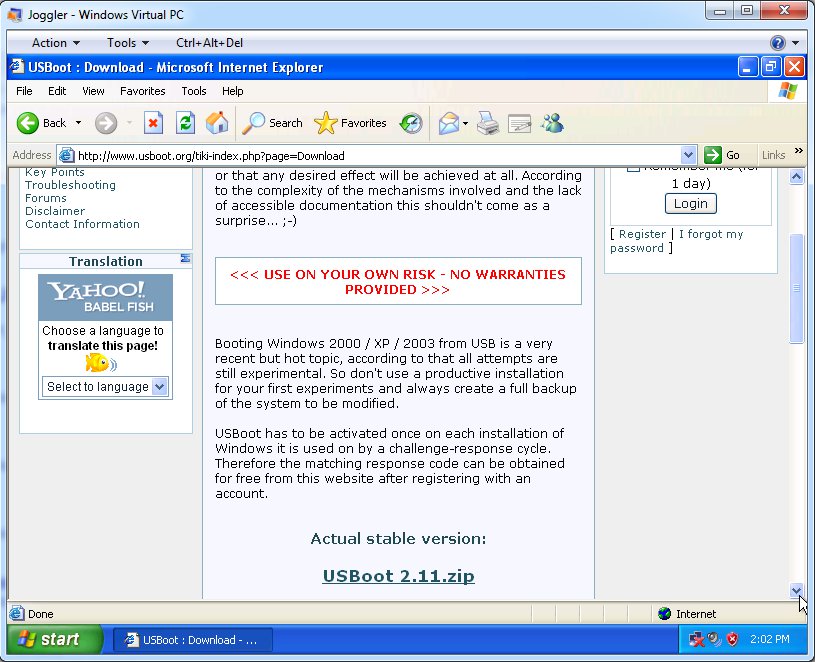Screen dimensions: 815x662
Task: Click the IE title bar page icon
Action: (x=17, y=67)
